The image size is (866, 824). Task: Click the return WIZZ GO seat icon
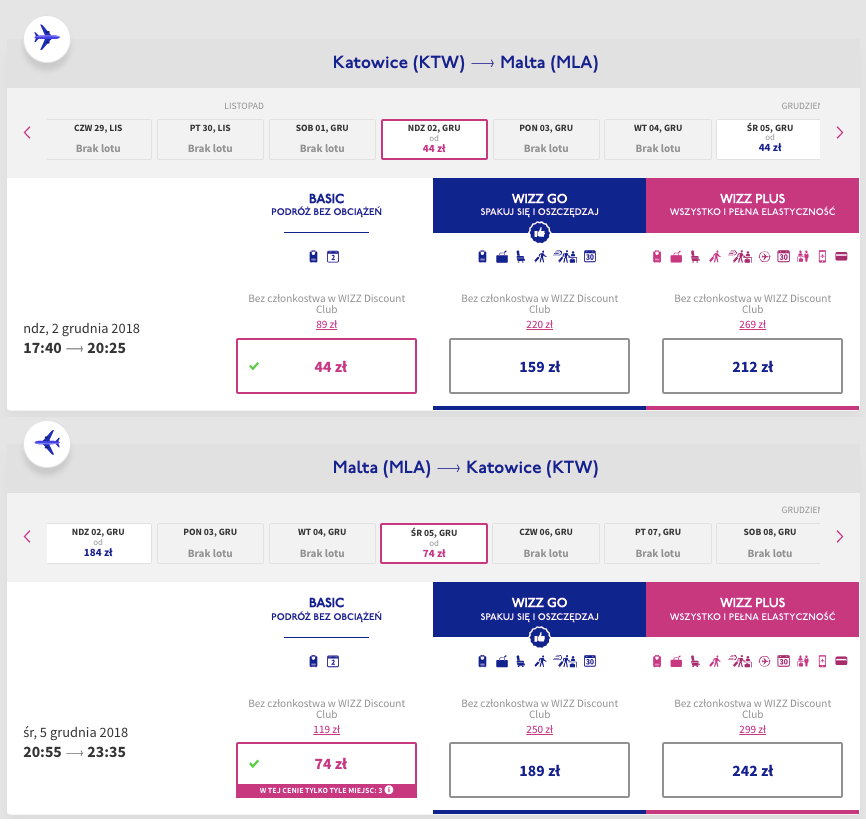pos(520,661)
